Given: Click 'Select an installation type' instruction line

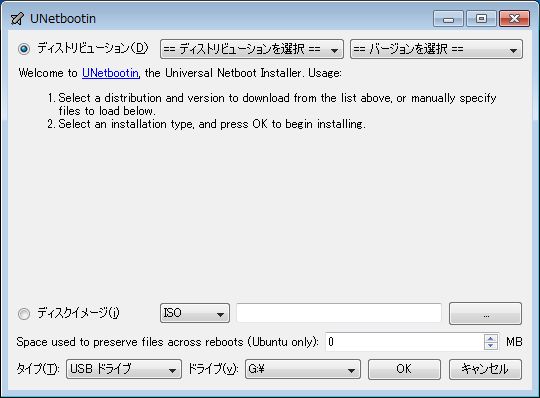Looking at the screenshot, I should pyautogui.click(x=207, y=124).
